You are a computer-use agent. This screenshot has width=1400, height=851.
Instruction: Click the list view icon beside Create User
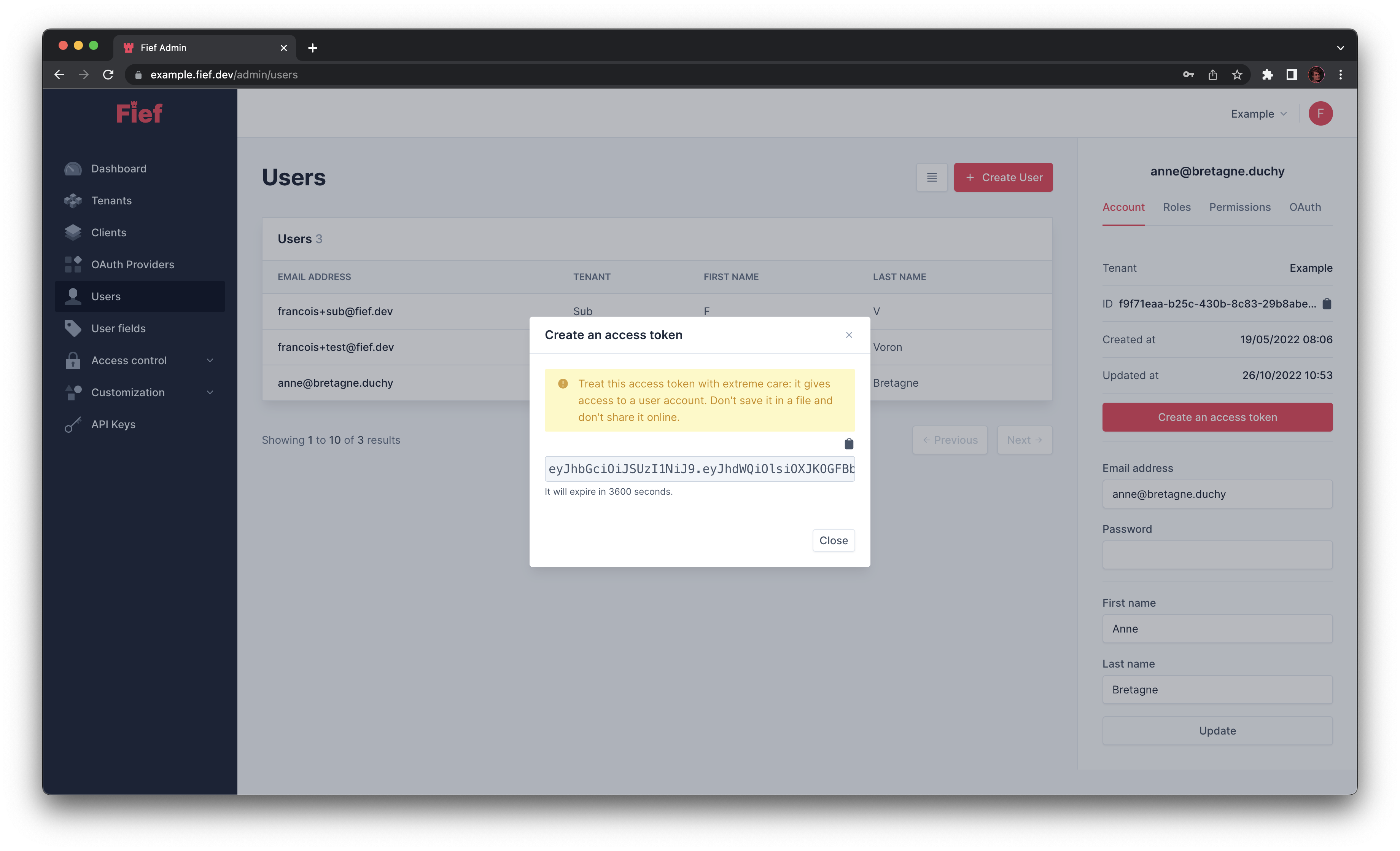pos(932,177)
